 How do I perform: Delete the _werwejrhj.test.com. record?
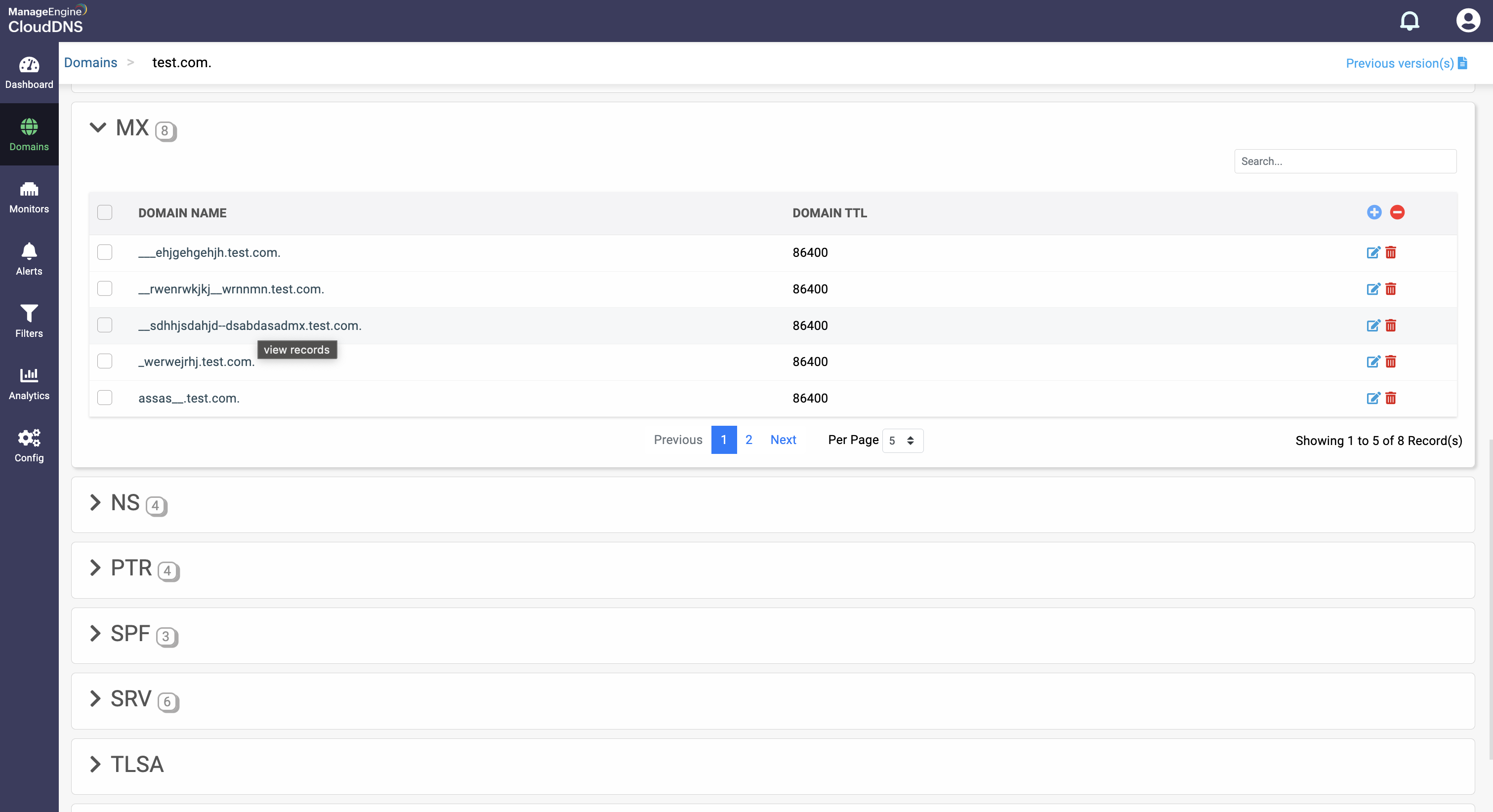click(x=1390, y=362)
